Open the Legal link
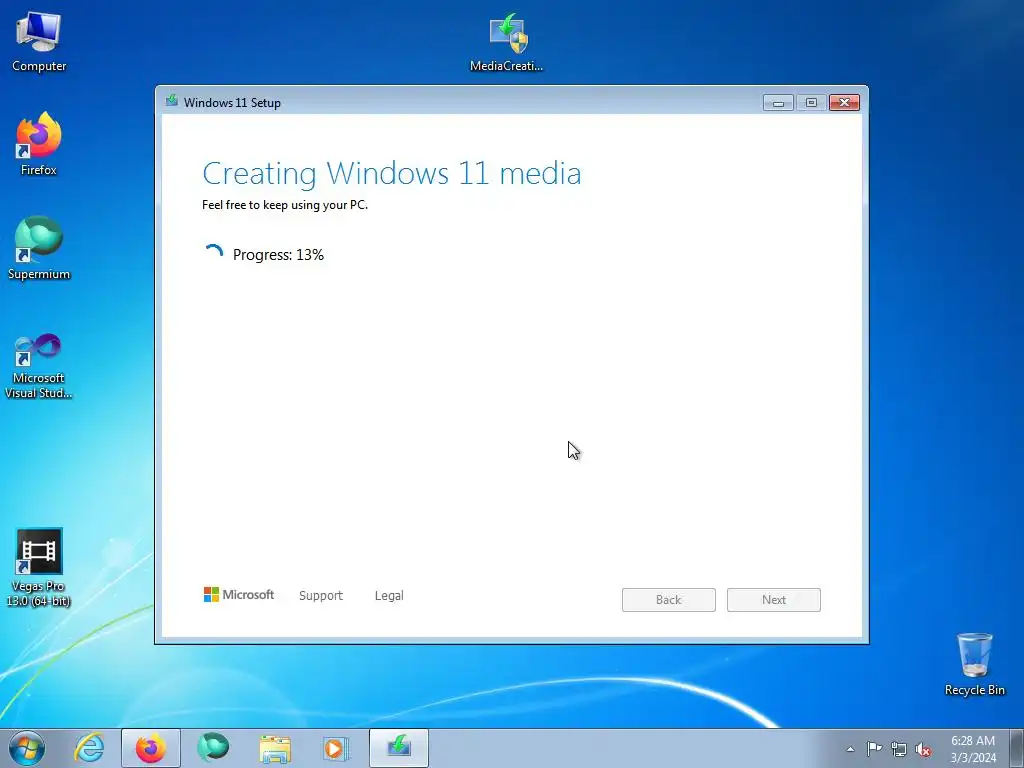This screenshot has width=1024, height=768. (x=389, y=596)
